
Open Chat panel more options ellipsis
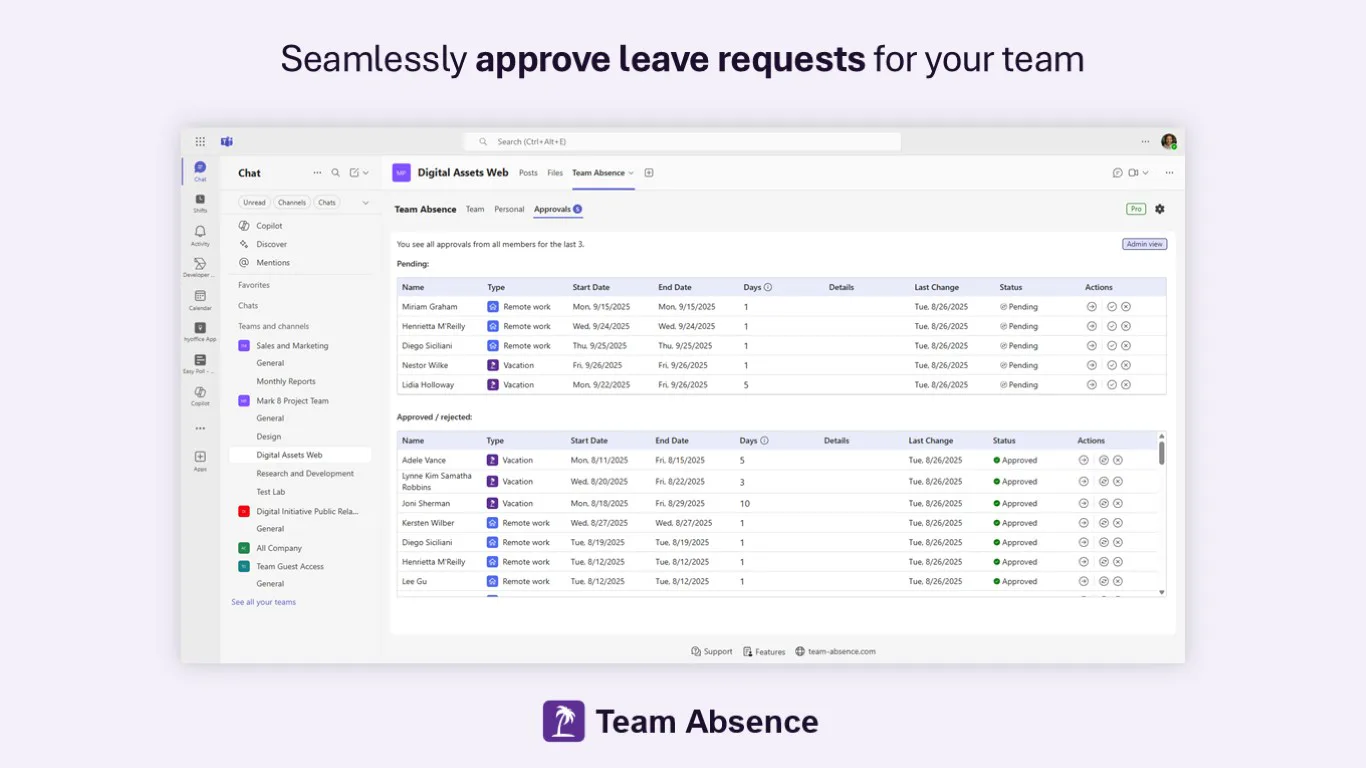(x=318, y=173)
